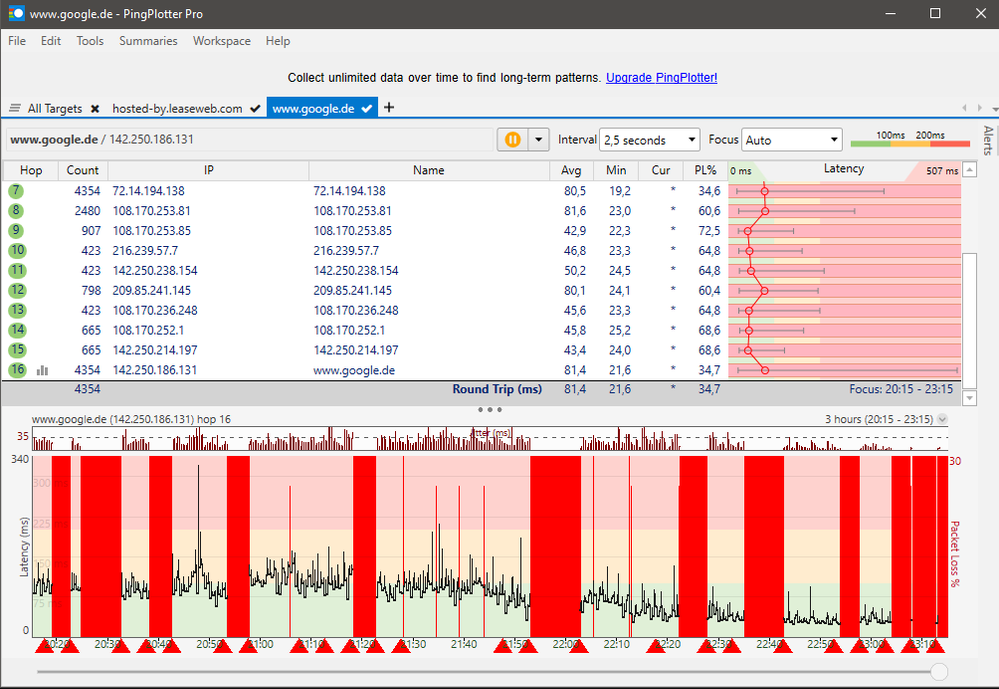Image resolution: width=999 pixels, height=689 pixels.
Task: Click the graph bars icon on hop 16
Action: pos(43,370)
